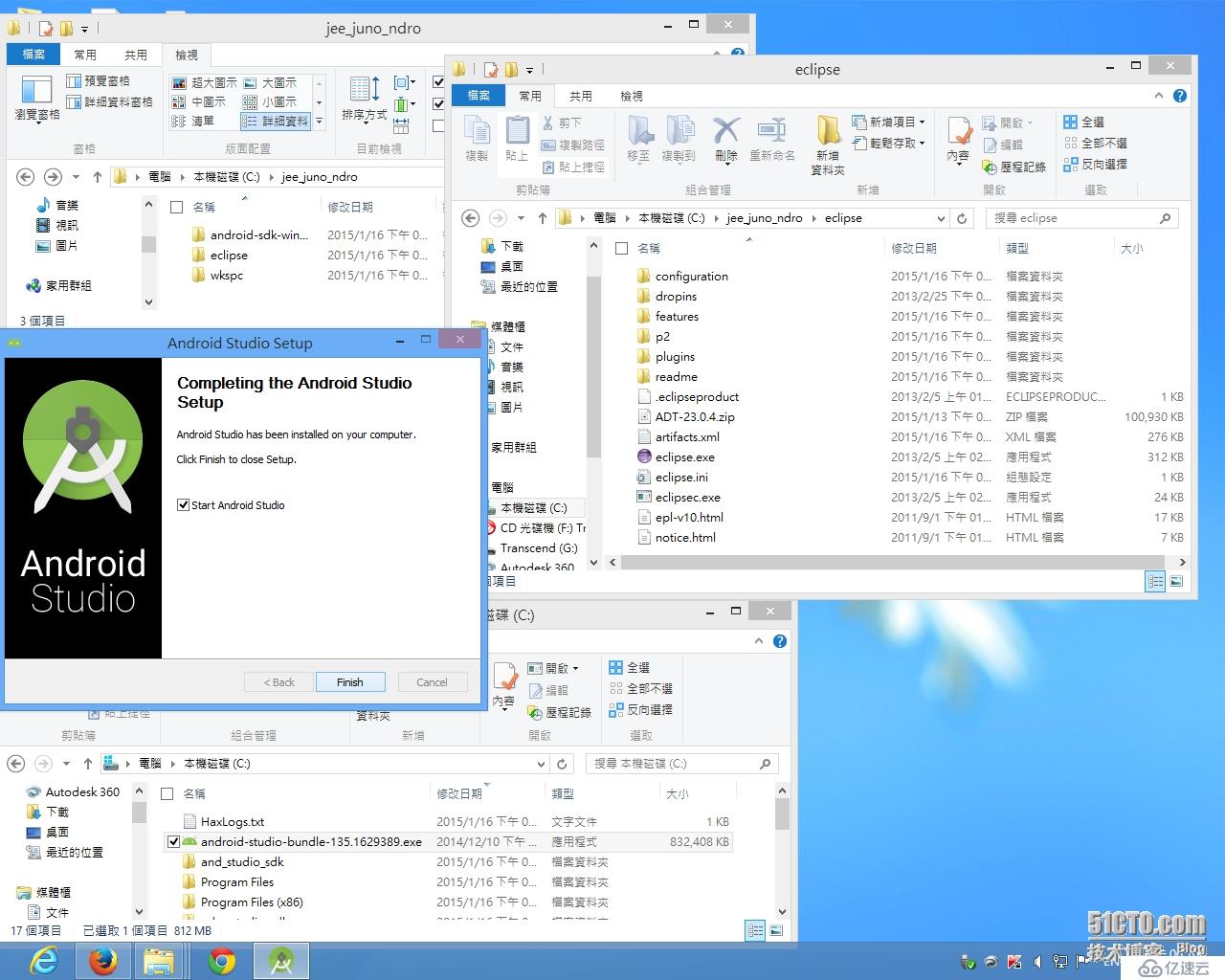Open the help icon in eclipse window
1225x980 pixels.
(x=1180, y=96)
